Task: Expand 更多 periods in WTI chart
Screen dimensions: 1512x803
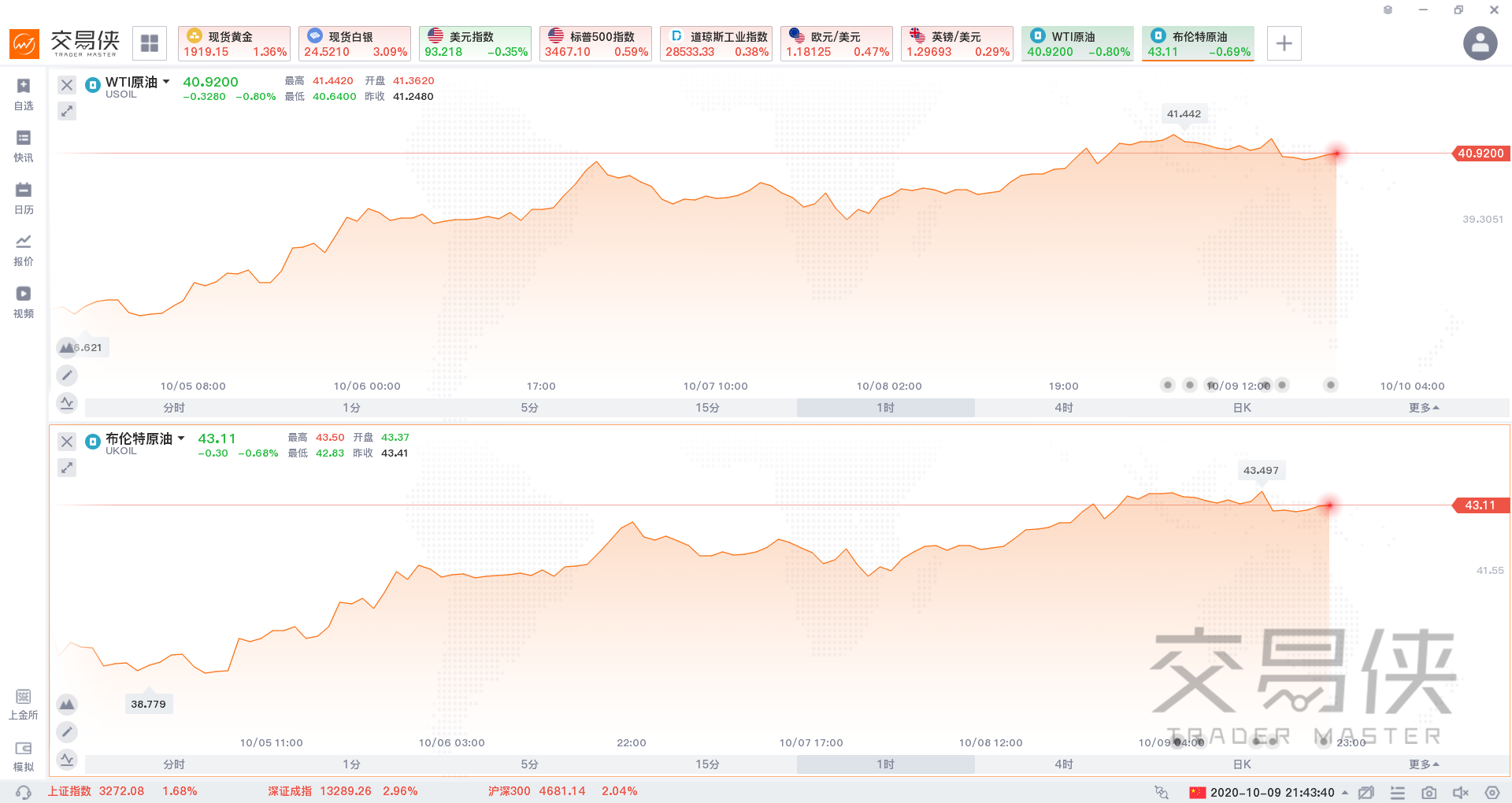Action: pyautogui.click(x=1424, y=408)
